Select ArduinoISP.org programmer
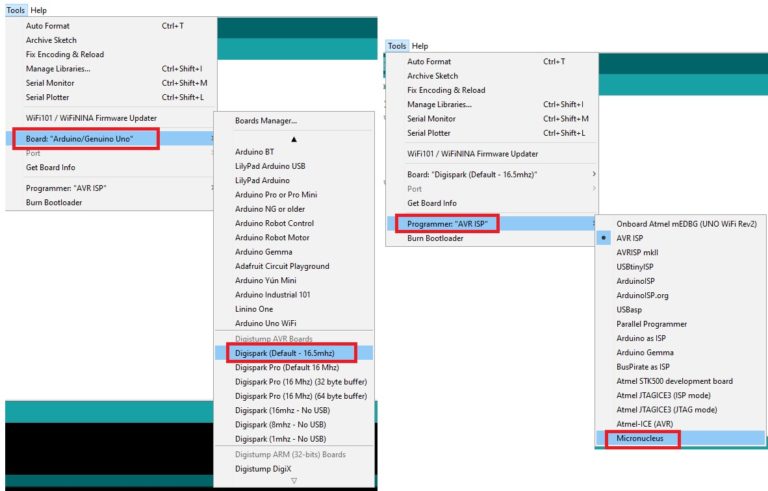768x491 pixels. pyautogui.click(x=680, y=295)
